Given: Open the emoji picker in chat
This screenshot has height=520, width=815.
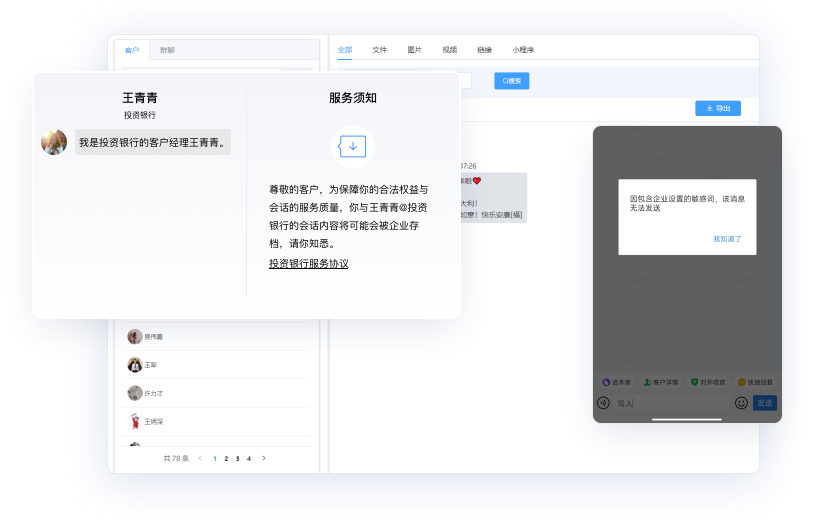Looking at the screenshot, I should pyautogui.click(x=741, y=403).
